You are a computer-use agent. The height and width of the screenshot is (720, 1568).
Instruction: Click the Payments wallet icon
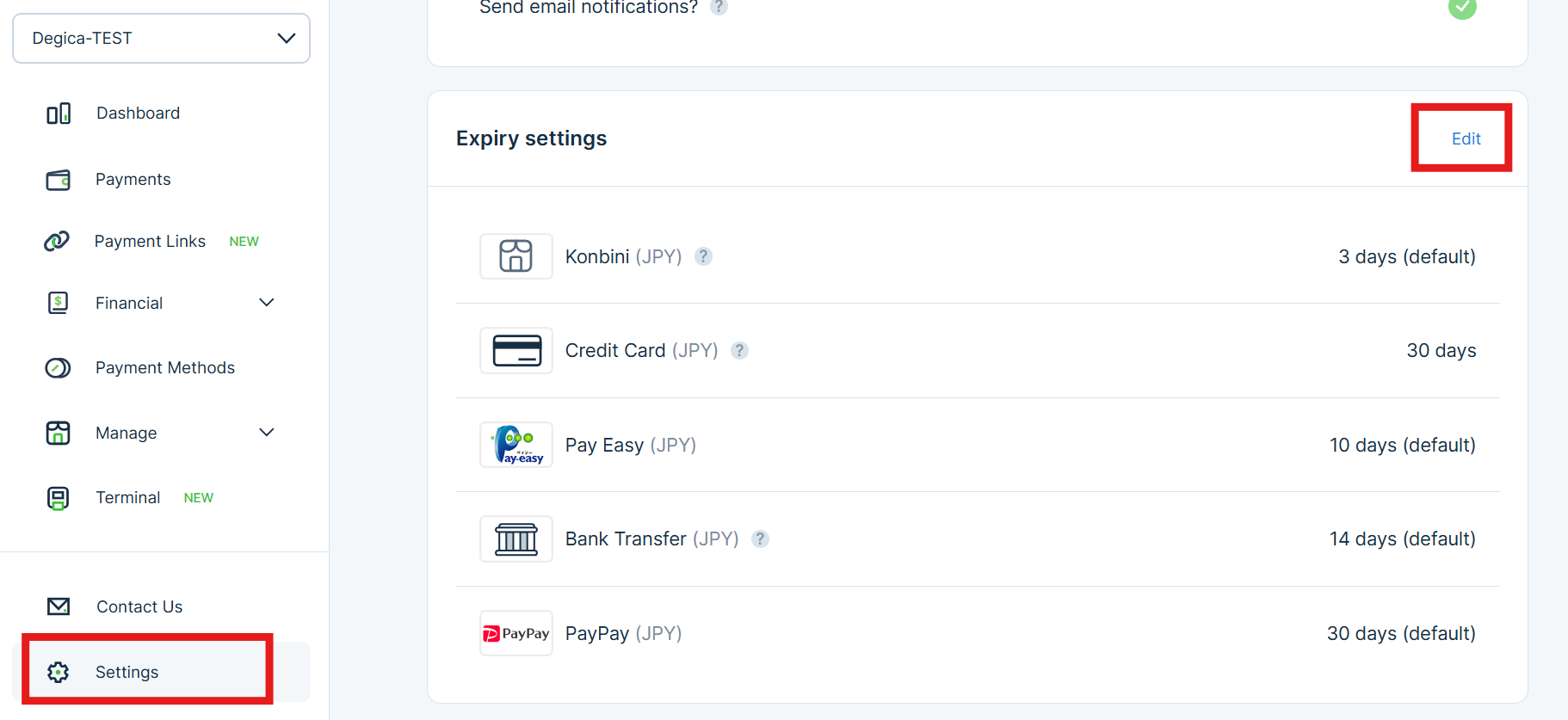pos(59,180)
